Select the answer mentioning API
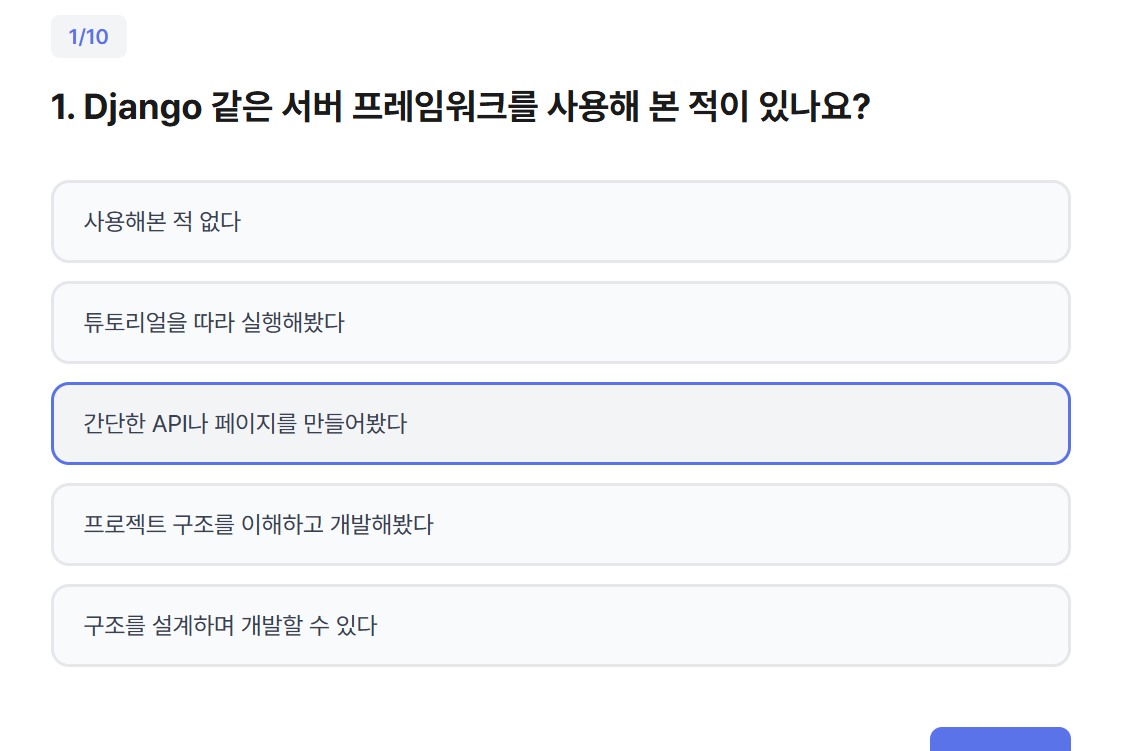1121x751 pixels. (560, 424)
